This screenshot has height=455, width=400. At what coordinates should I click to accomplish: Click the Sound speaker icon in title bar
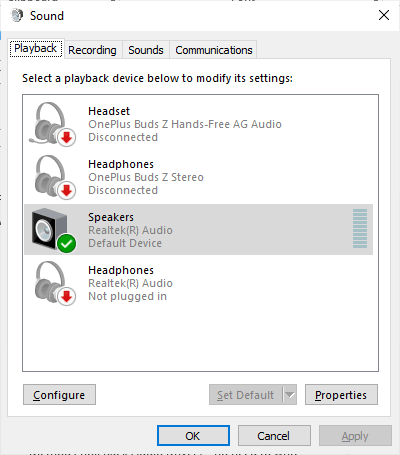(x=17, y=16)
